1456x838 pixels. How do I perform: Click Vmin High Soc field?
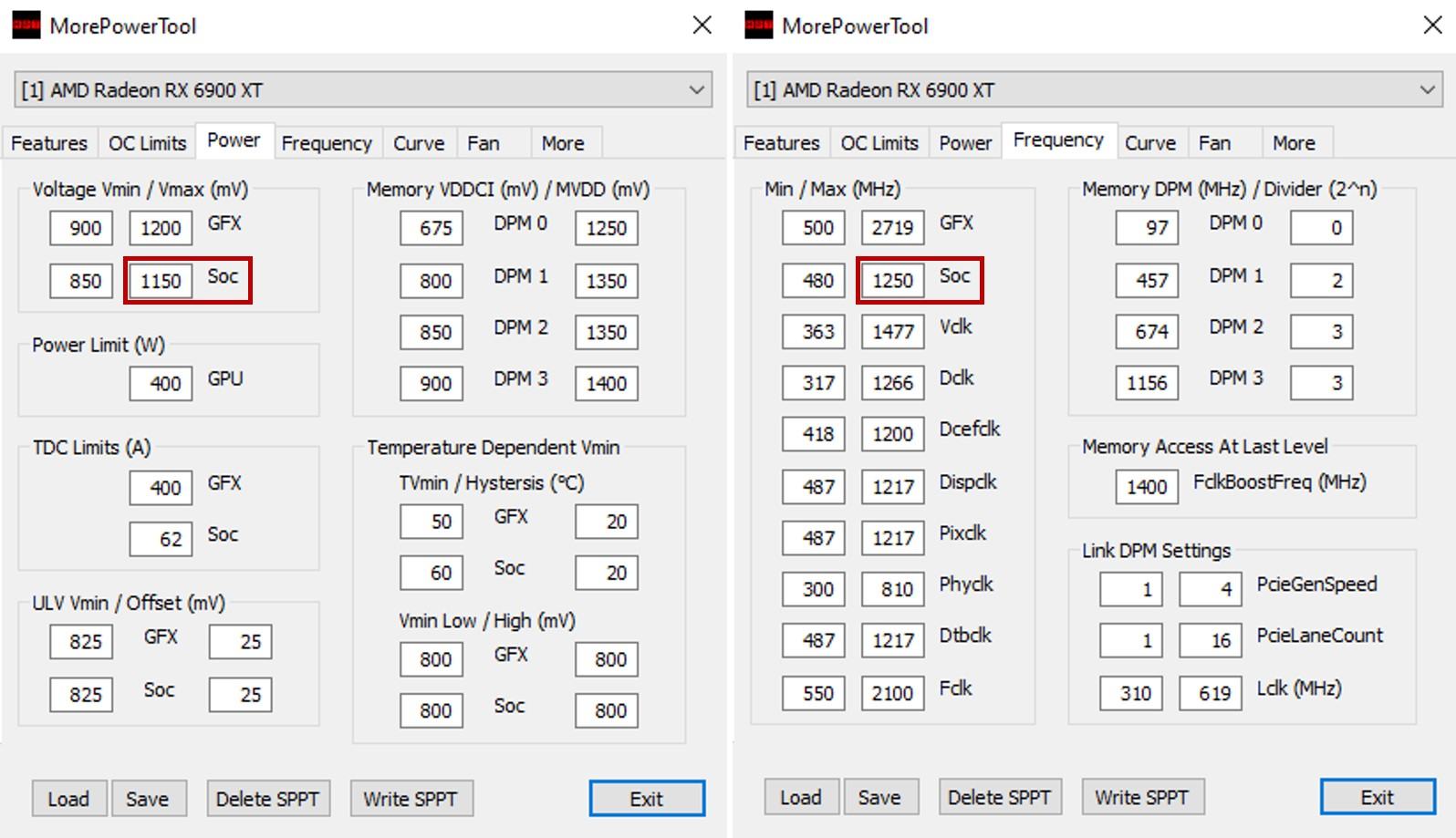pyautogui.click(x=607, y=710)
